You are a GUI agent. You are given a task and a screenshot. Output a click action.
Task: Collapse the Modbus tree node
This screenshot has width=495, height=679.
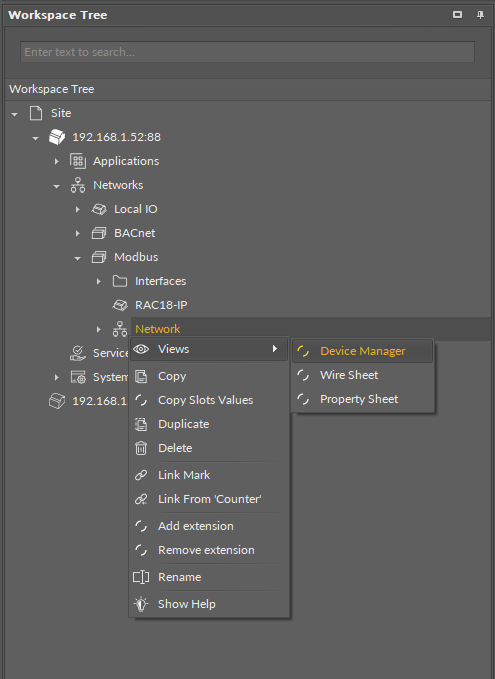click(x=78, y=258)
